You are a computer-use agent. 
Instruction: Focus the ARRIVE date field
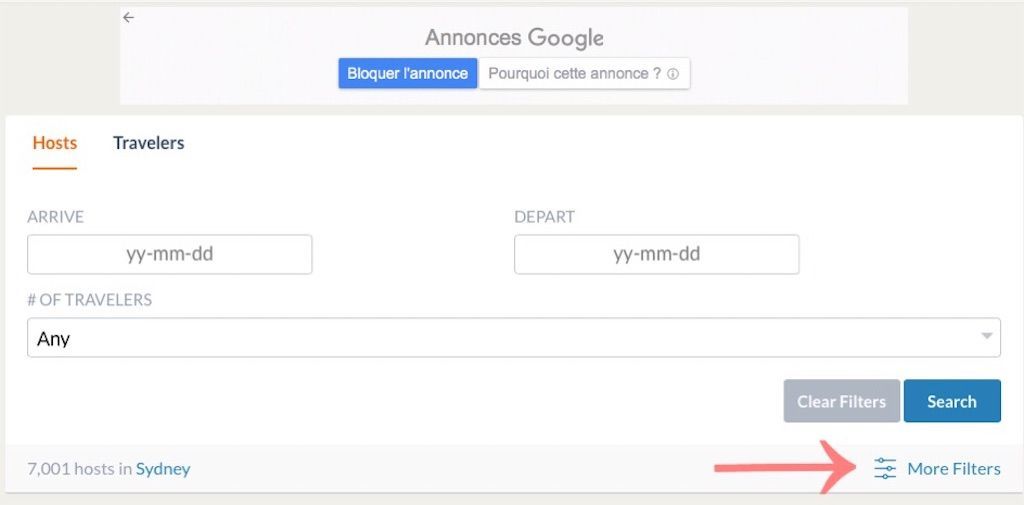coord(170,254)
